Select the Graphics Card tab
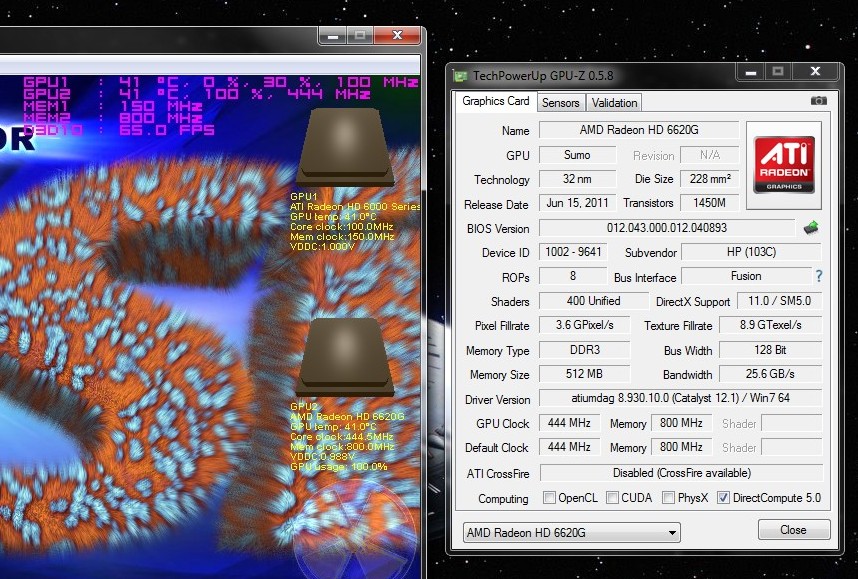This screenshot has width=858, height=579. pyautogui.click(x=496, y=101)
